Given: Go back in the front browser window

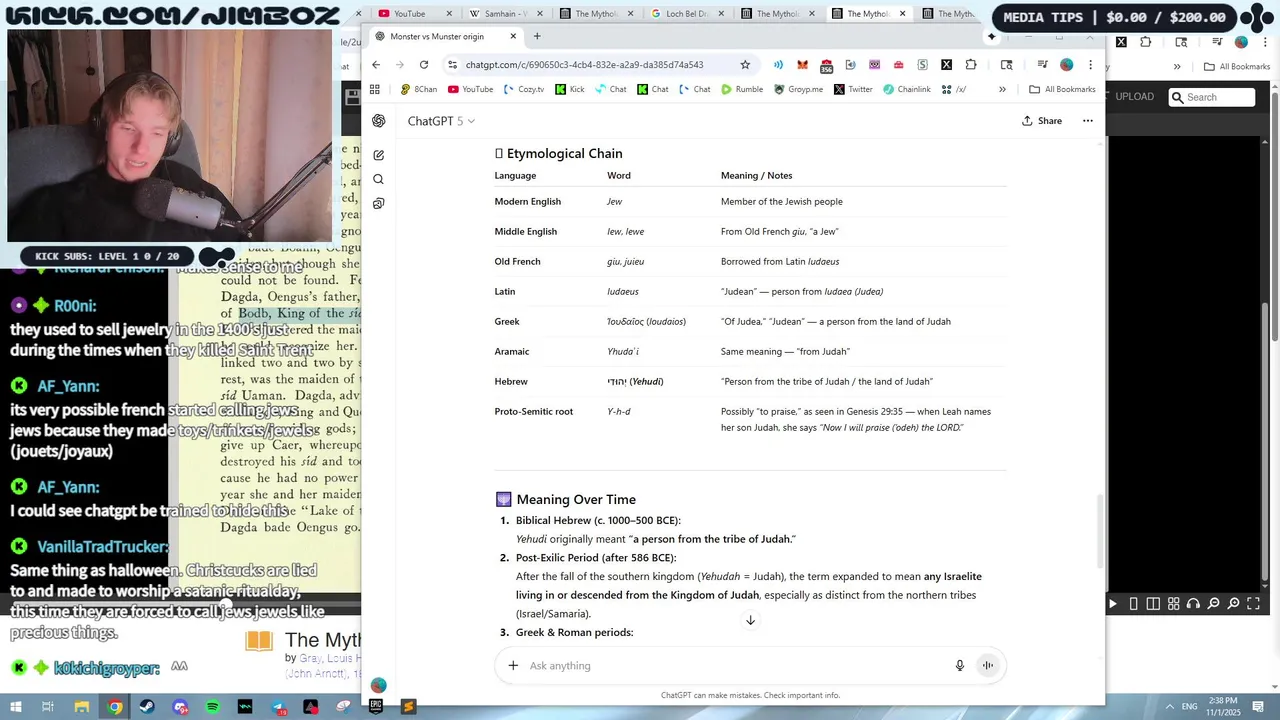Looking at the screenshot, I should (376, 65).
